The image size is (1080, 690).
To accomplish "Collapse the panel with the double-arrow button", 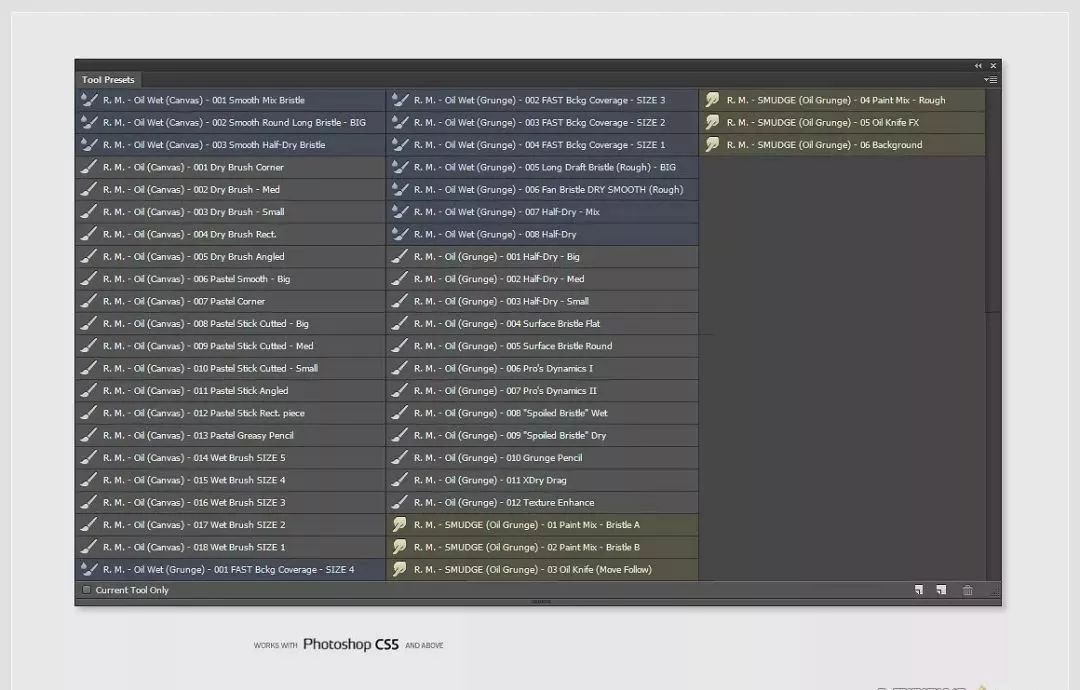I will pyautogui.click(x=978, y=66).
